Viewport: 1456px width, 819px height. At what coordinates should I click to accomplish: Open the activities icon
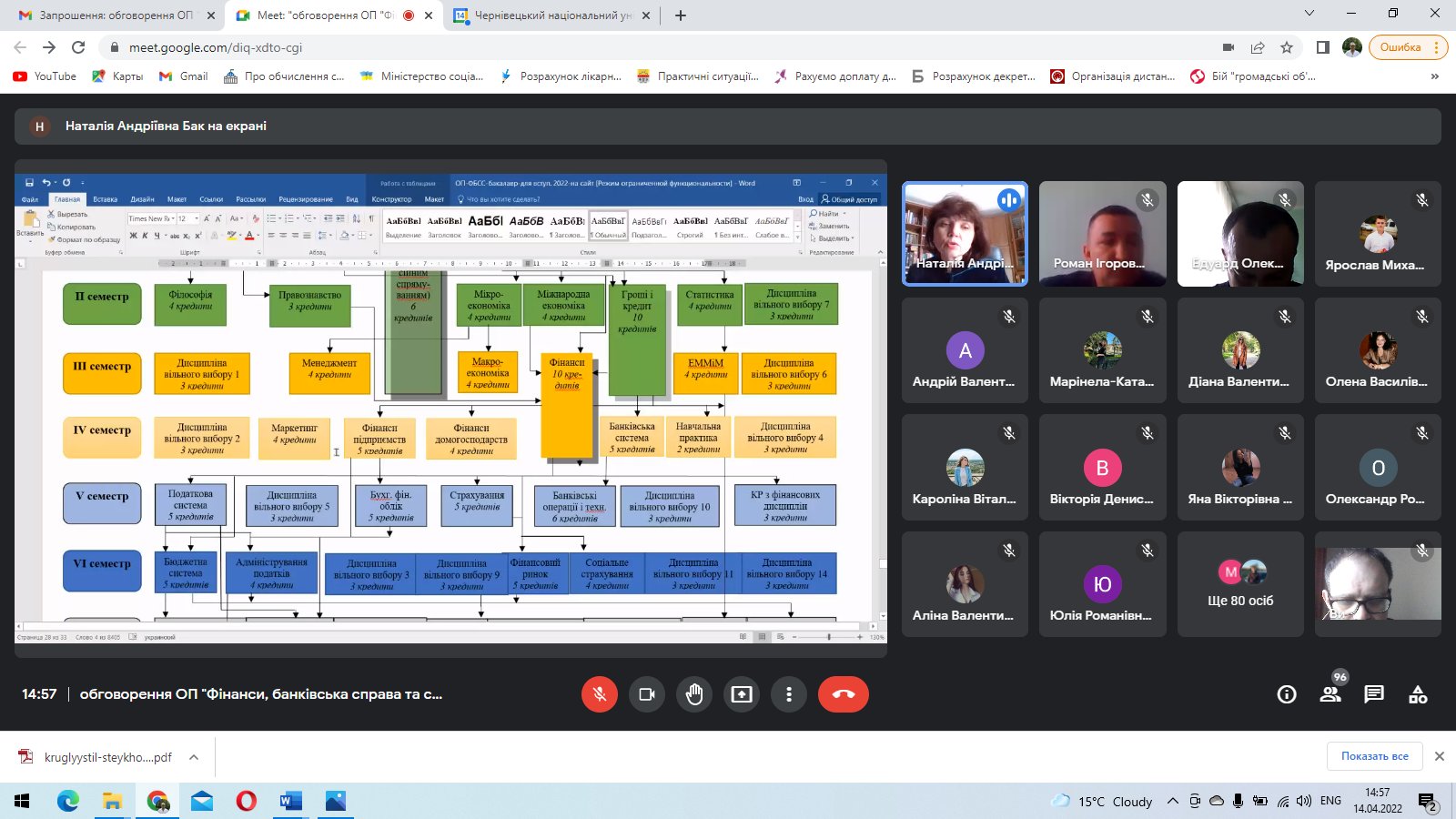(x=1418, y=694)
